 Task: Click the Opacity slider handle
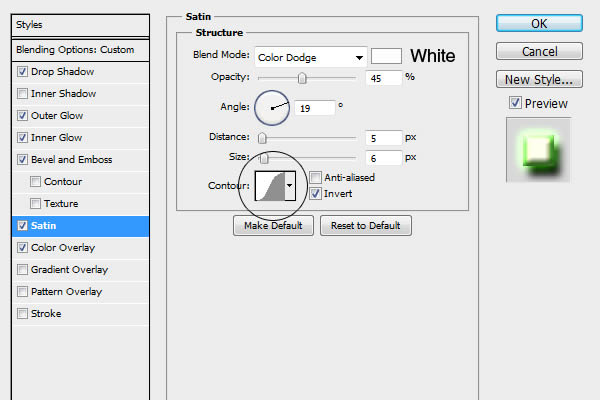tap(302, 79)
